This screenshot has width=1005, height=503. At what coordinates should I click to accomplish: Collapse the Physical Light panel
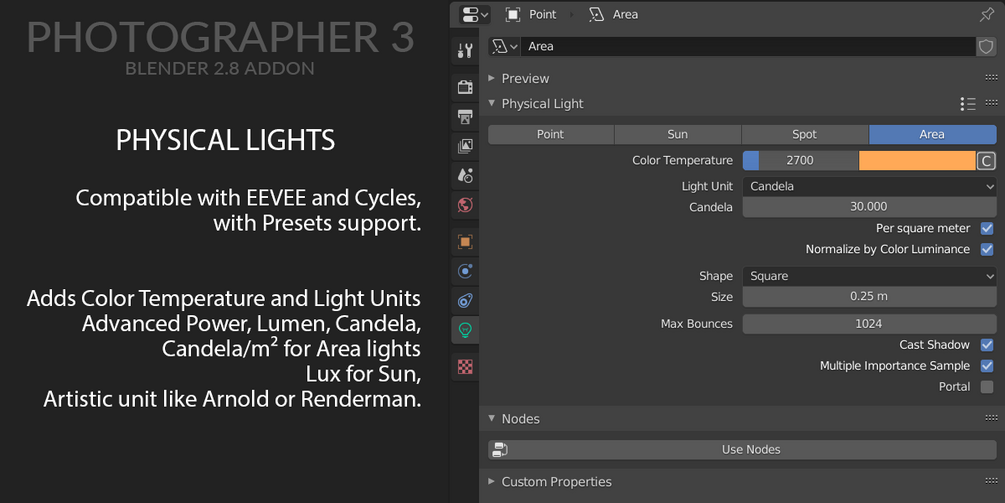[492, 103]
